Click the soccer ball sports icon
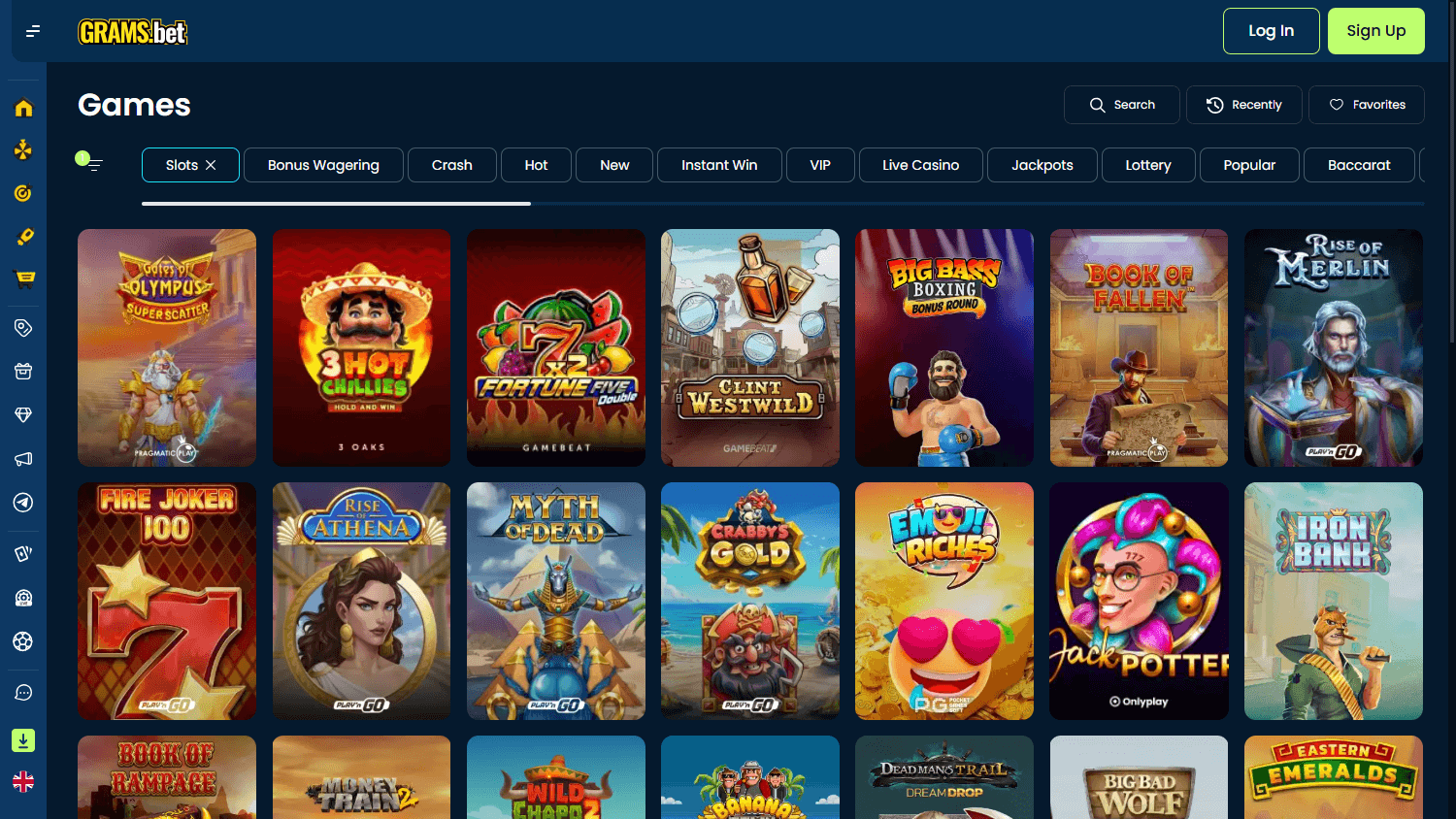The image size is (1456, 819). pyautogui.click(x=23, y=641)
